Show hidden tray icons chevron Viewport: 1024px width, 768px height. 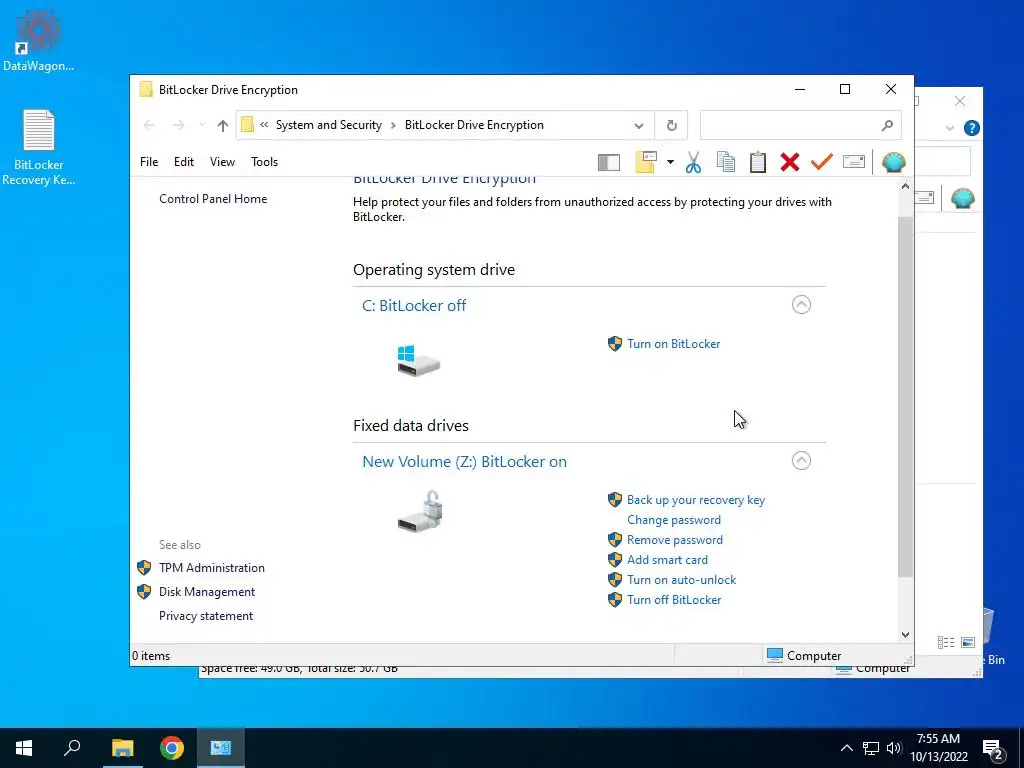(846, 748)
